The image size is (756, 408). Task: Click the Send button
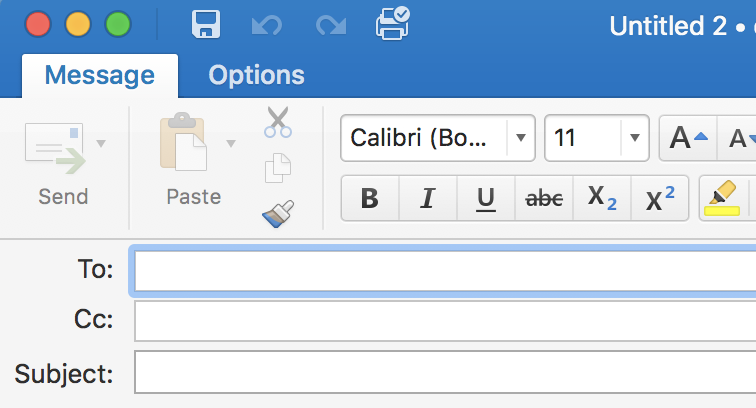[56, 164]
